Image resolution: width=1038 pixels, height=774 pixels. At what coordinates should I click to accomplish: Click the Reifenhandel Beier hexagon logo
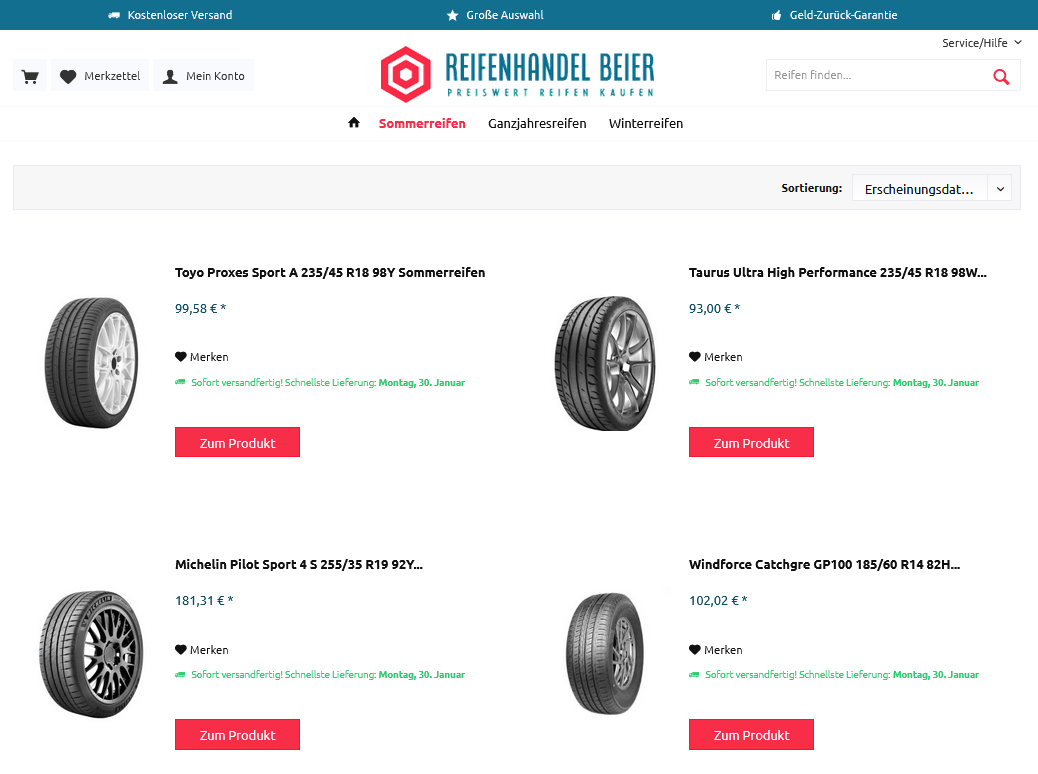[x=406, y=74]
